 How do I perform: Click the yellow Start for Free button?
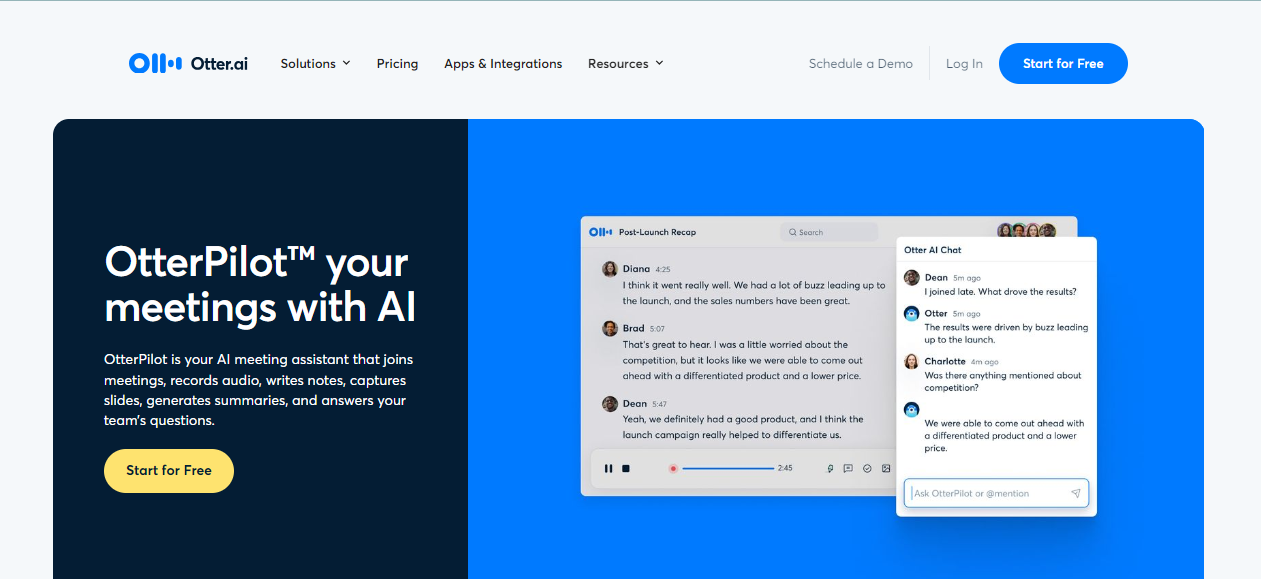pos(168,470)
